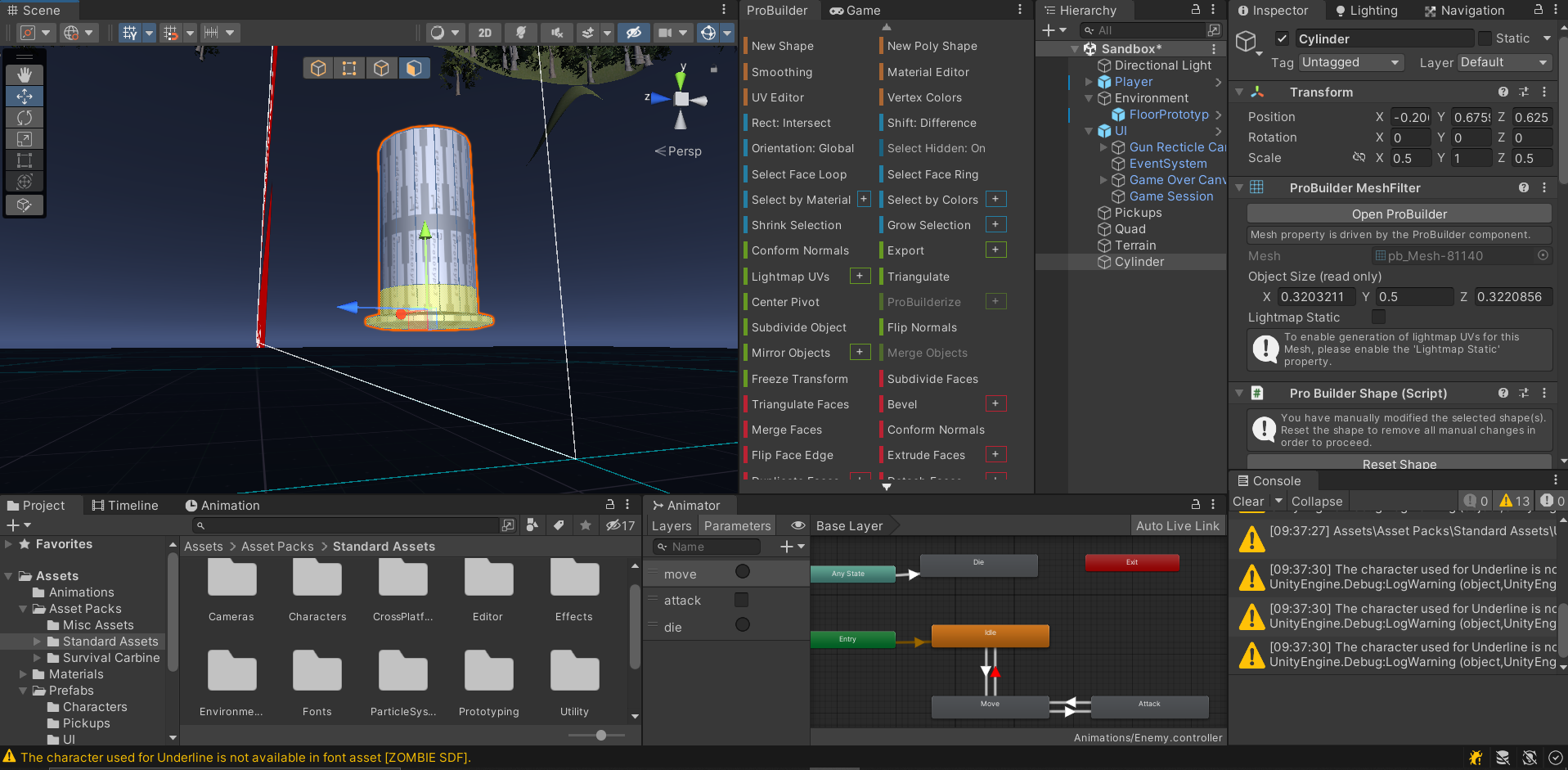The height and width of the screenshot is (770, 1568).
Task: Click the Animator eye visibility icon
Action: 797,525
